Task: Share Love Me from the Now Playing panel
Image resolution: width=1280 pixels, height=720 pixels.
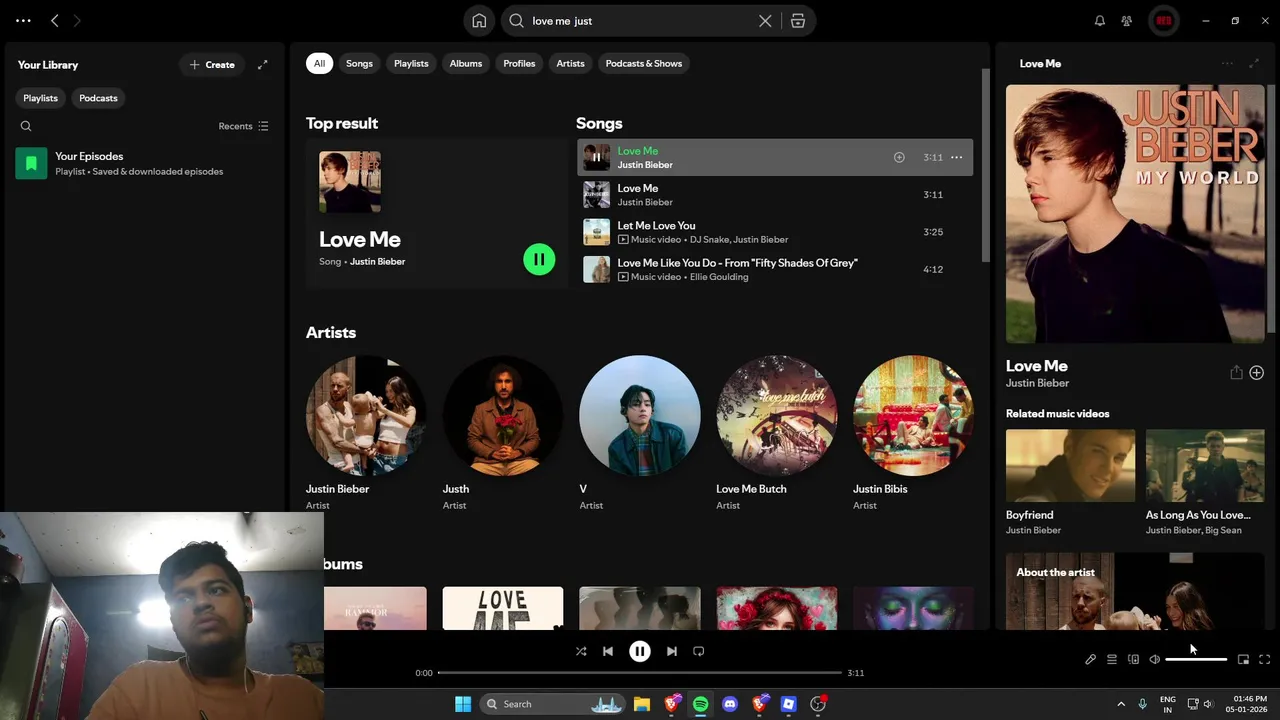Action: pyautogui.click(x=1236, y=372)
